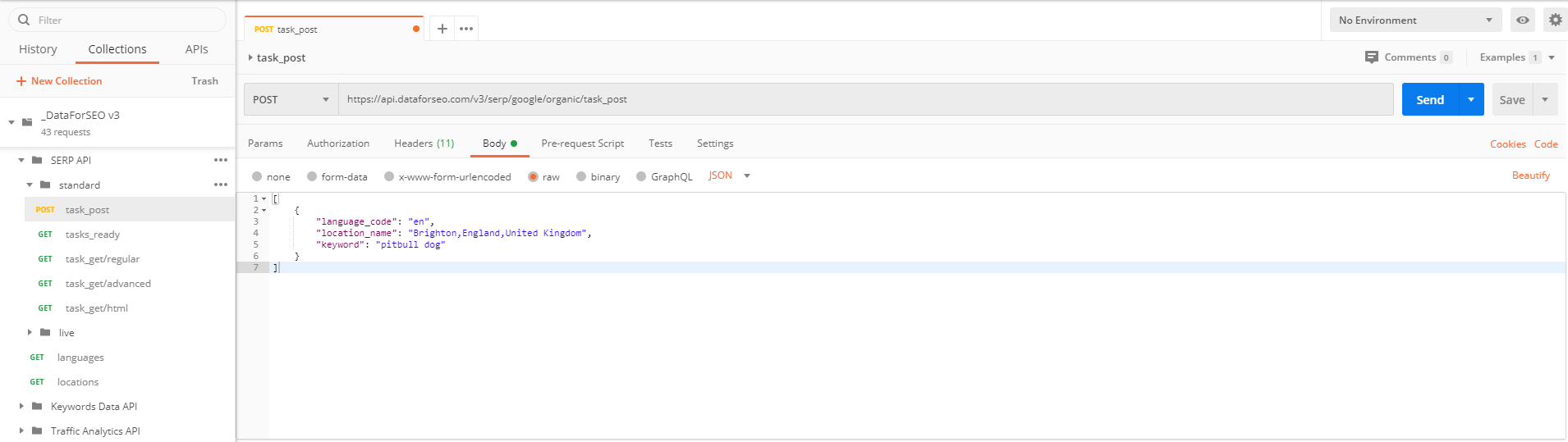Image resolution: width=1568 pixels, height=442 pixels.
Task: Click the SERP API folder icon
Action: [37, 160]
